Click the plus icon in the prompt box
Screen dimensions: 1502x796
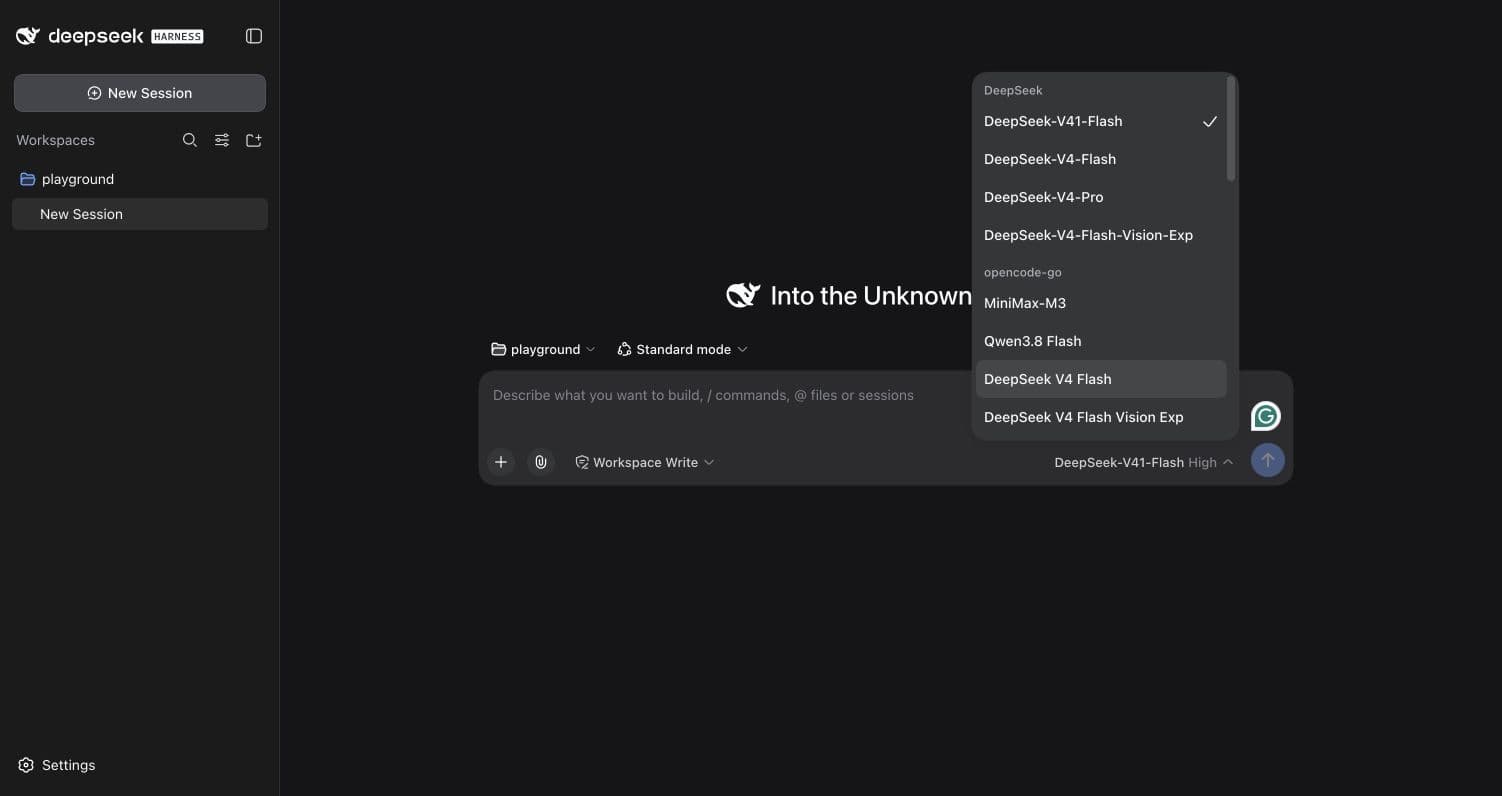tap(501, 462)
